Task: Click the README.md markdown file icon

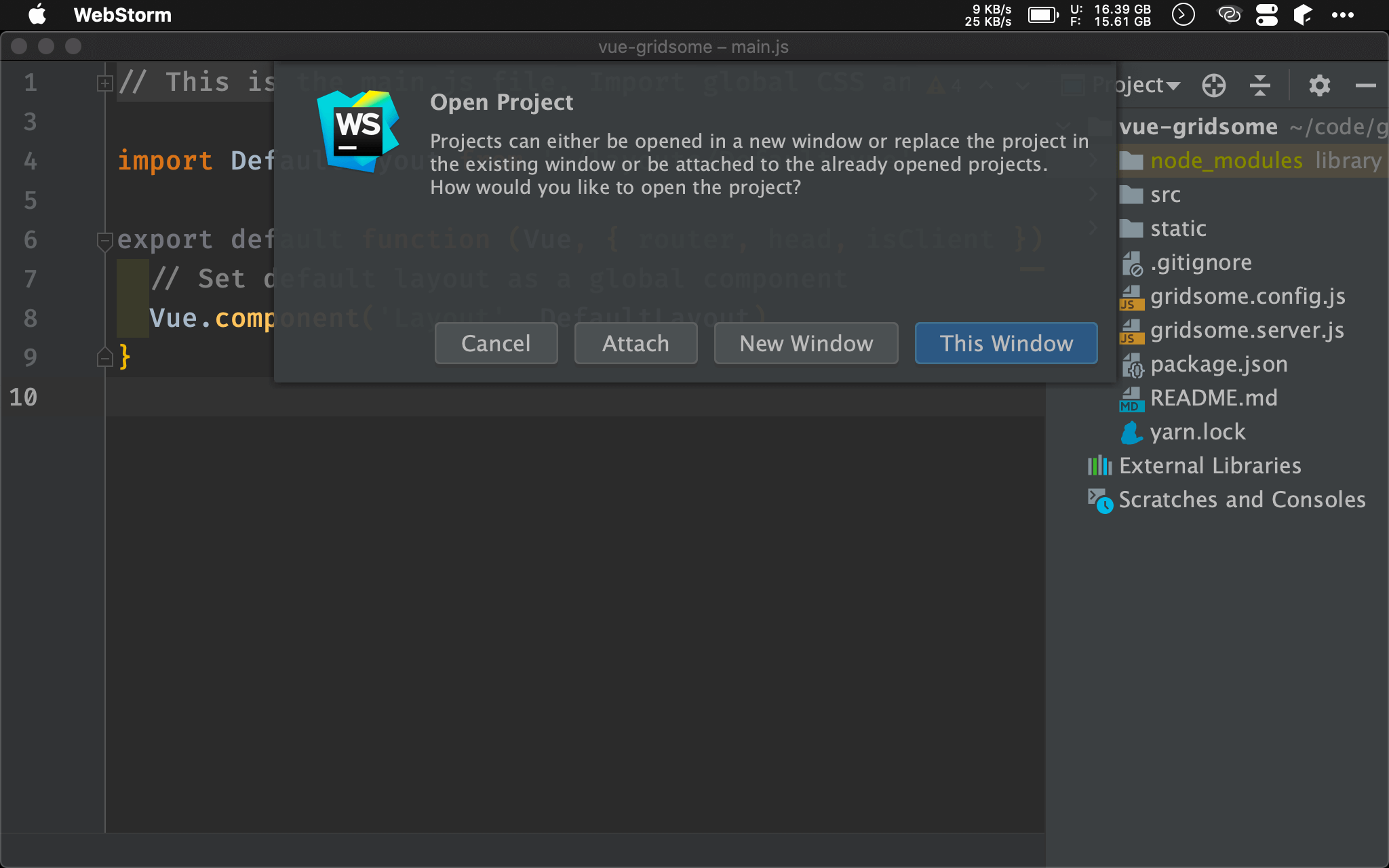Action: pos(1131,398)
